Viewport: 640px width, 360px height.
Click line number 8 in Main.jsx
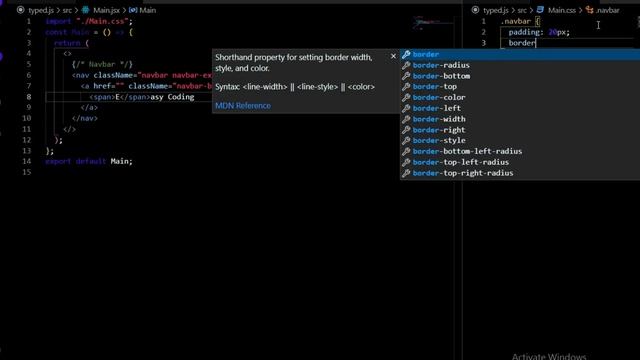pyautogui.click(x=29, y=97)
